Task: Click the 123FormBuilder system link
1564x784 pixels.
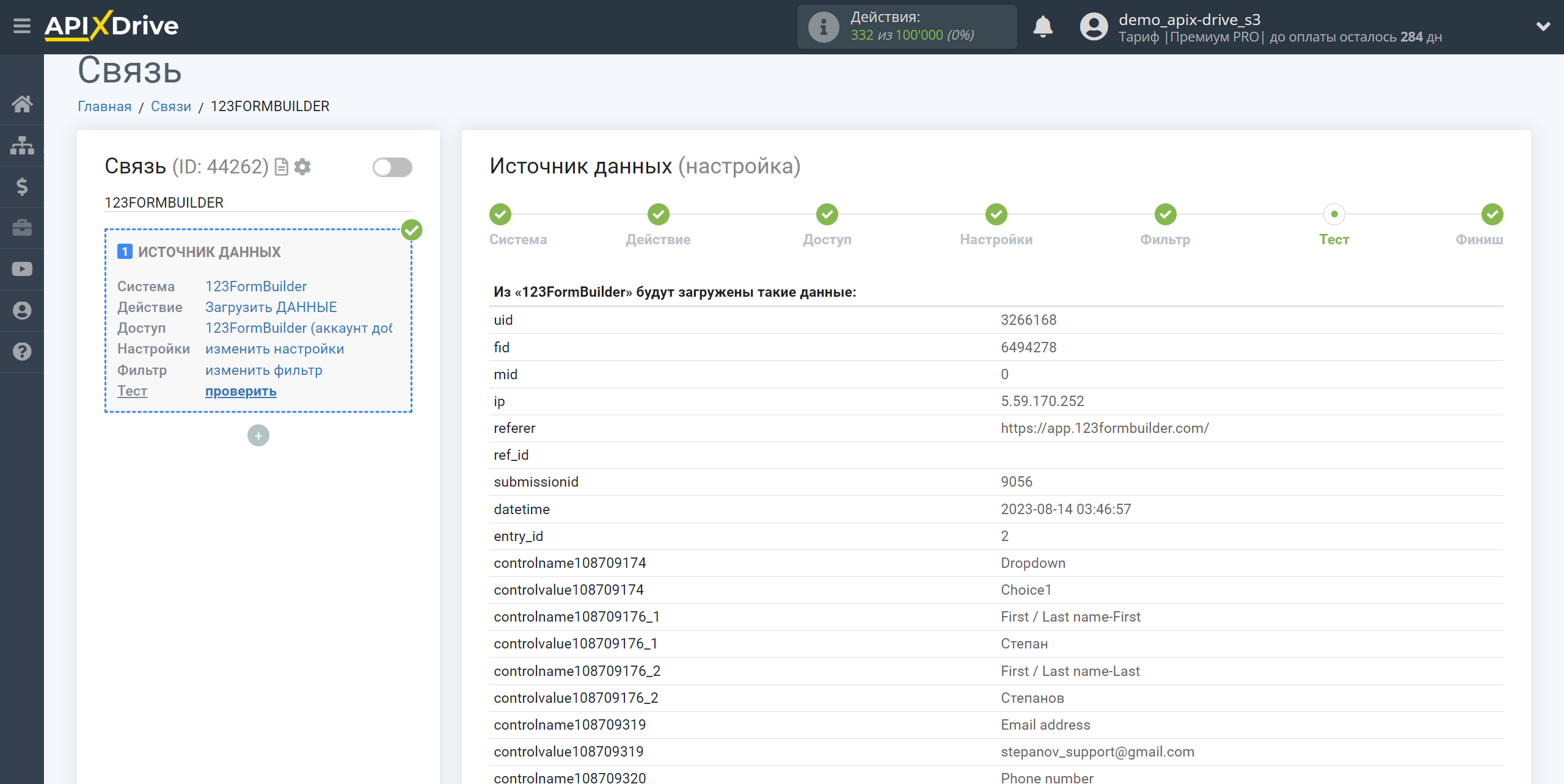Action: [256, 286]
